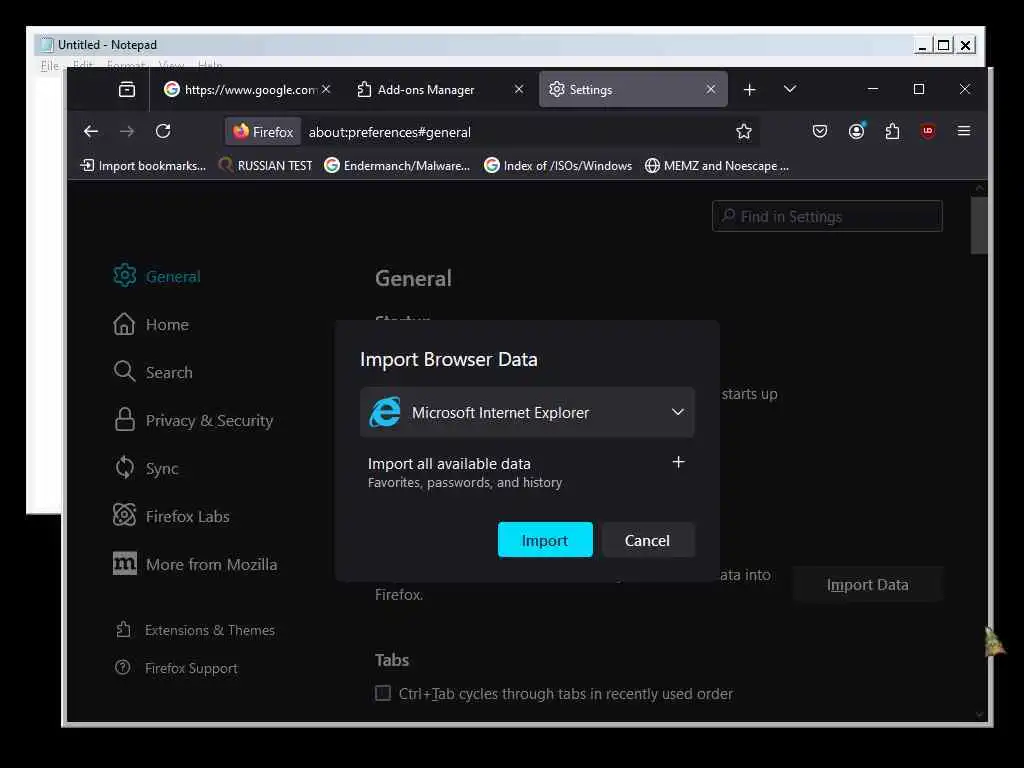Viewport: 1024px width, 768px height.
Task: Open the Firefox account icon
Action: (856, 131)
